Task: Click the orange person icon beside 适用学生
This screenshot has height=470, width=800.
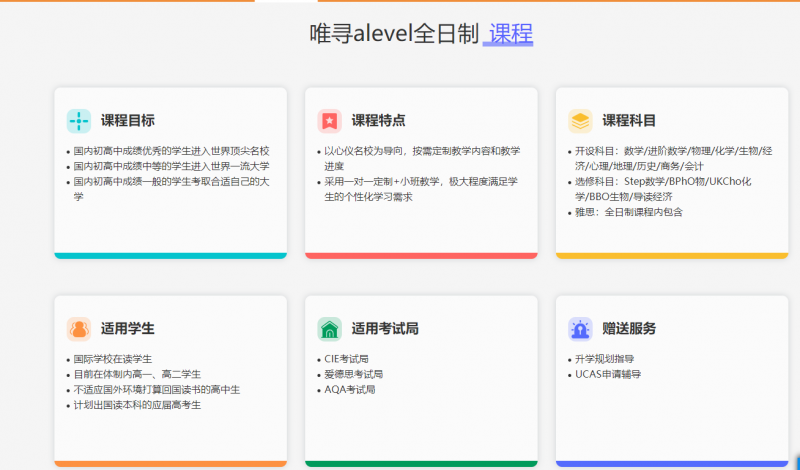Action: pos(79,329)
